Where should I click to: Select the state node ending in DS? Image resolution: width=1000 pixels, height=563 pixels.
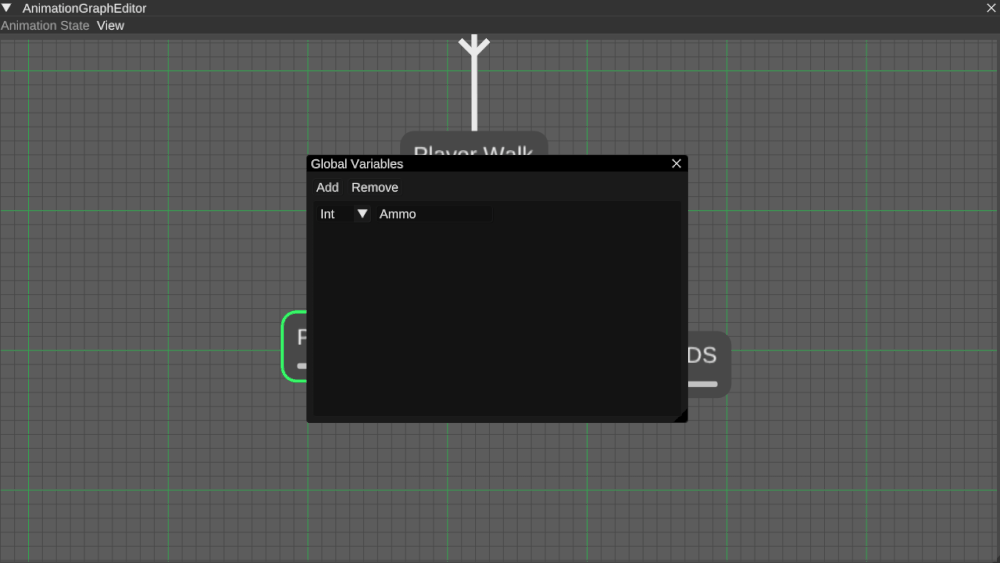pos(709,358)
